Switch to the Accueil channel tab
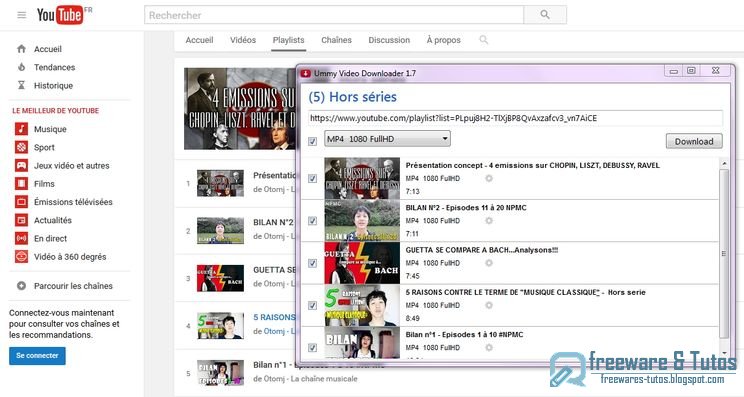Image resolution: width=744 pixels, height=397 pixels. click(199, 40)
